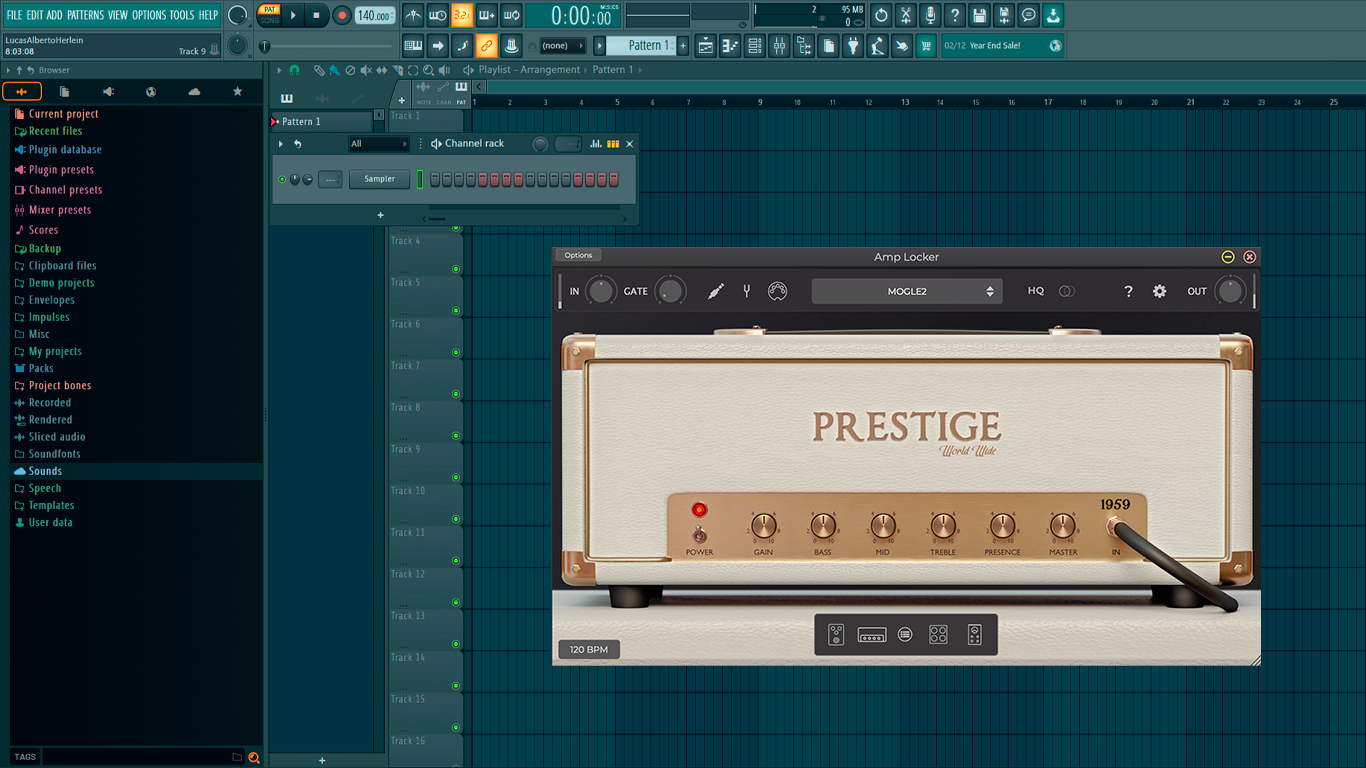Image resolution: width=1366 pixels, height=768 pixels.
Task: Click the save project floppy icon
Action: point(980,16)
